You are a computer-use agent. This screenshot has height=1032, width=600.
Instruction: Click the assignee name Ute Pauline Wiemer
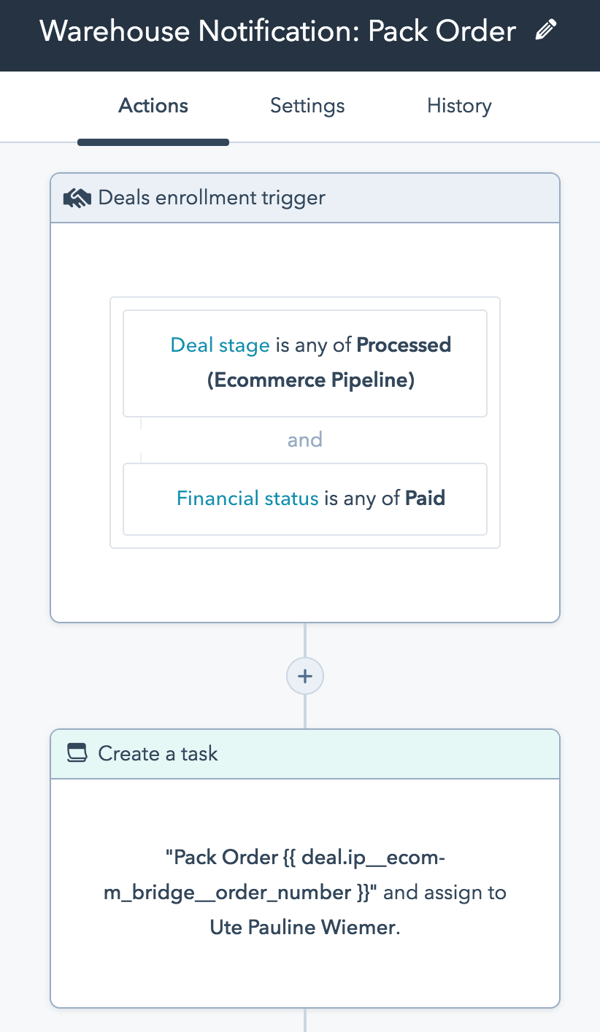pos(303,927)
